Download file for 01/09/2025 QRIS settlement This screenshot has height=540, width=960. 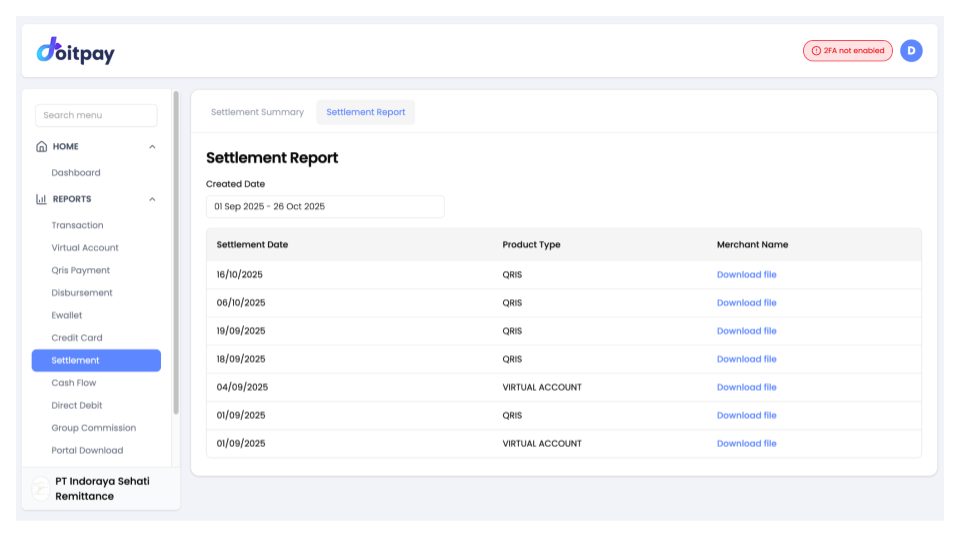click(x=746, y=416)
